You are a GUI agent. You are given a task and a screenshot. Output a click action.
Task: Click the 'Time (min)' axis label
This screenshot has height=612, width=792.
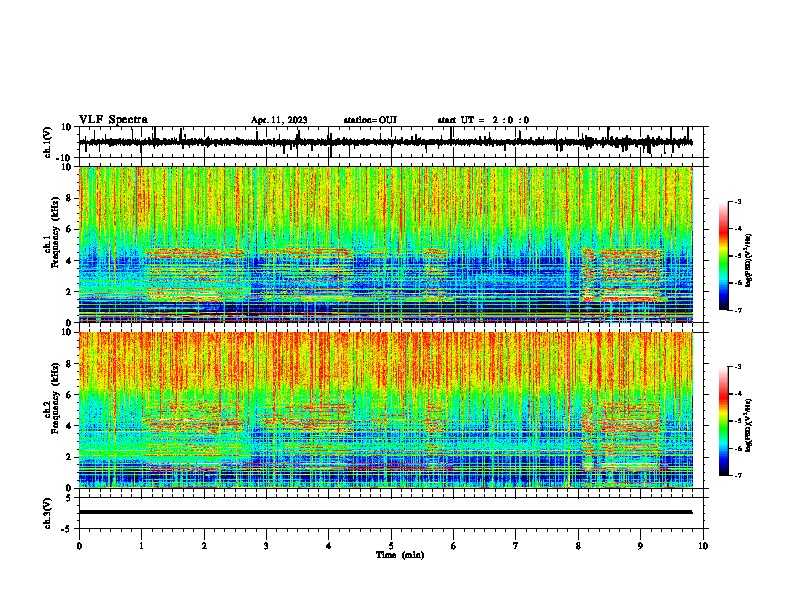pos(400,555)
